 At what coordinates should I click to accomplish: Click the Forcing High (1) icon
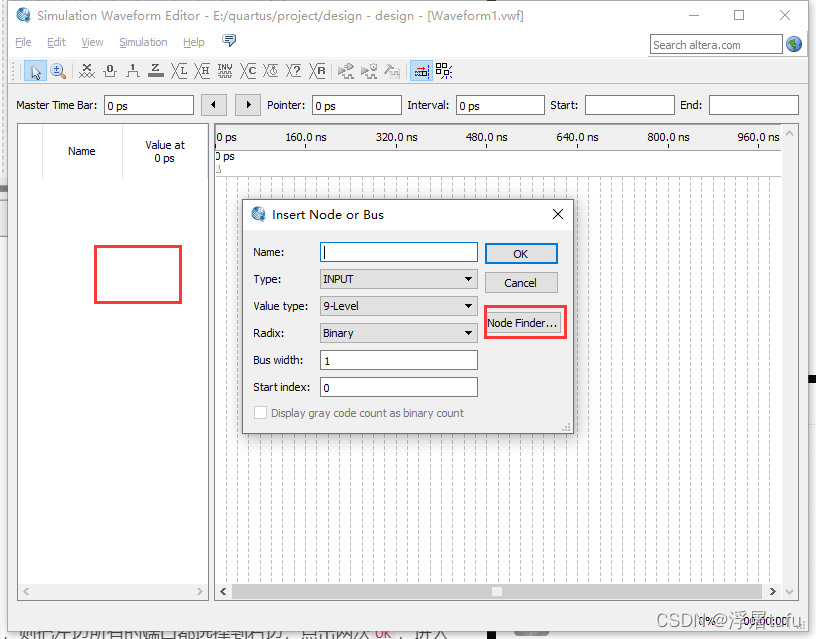pyautogui.click(x=133, y=71)
